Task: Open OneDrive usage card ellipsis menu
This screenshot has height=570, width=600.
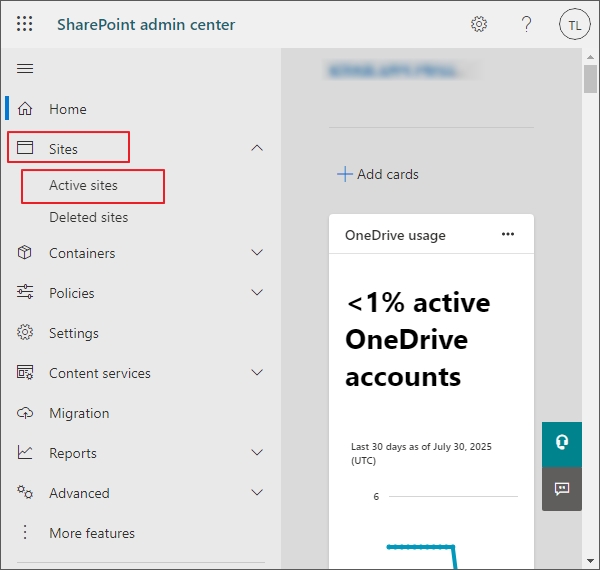Action: point(508,234)
